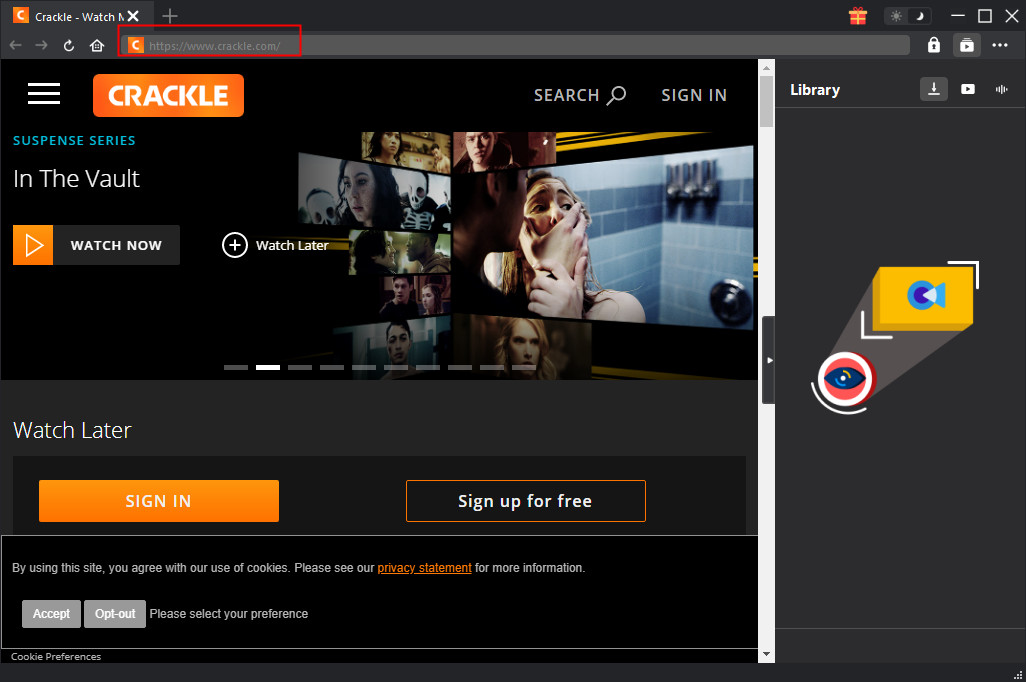This screenshot has width=1026, height=682.
Task: Show downloads list in Library
Action: [x=933, y=89]
